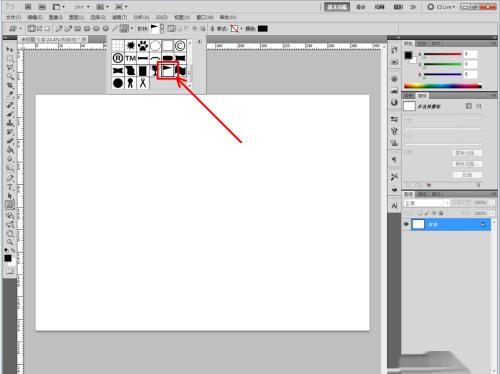
Task: Select the Freeform Pen tool in options bar
Action: (68, 29)
